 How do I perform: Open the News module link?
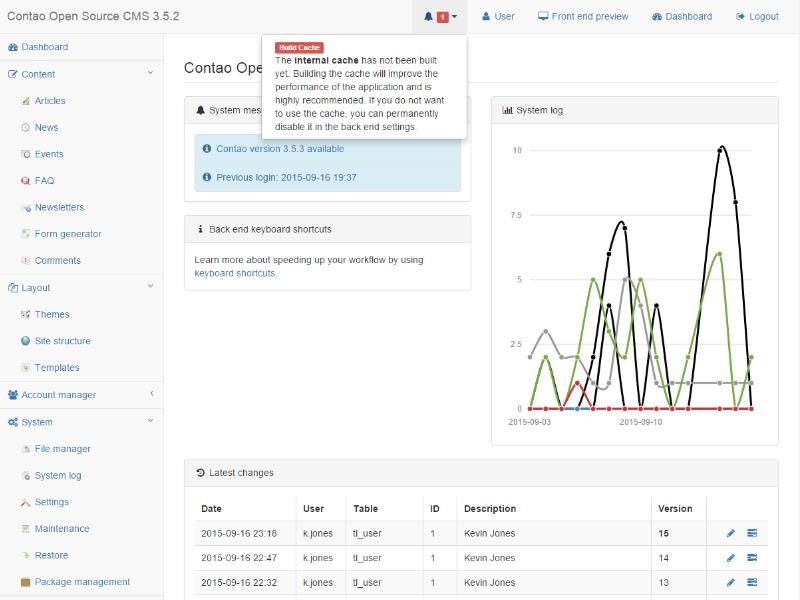46,127
